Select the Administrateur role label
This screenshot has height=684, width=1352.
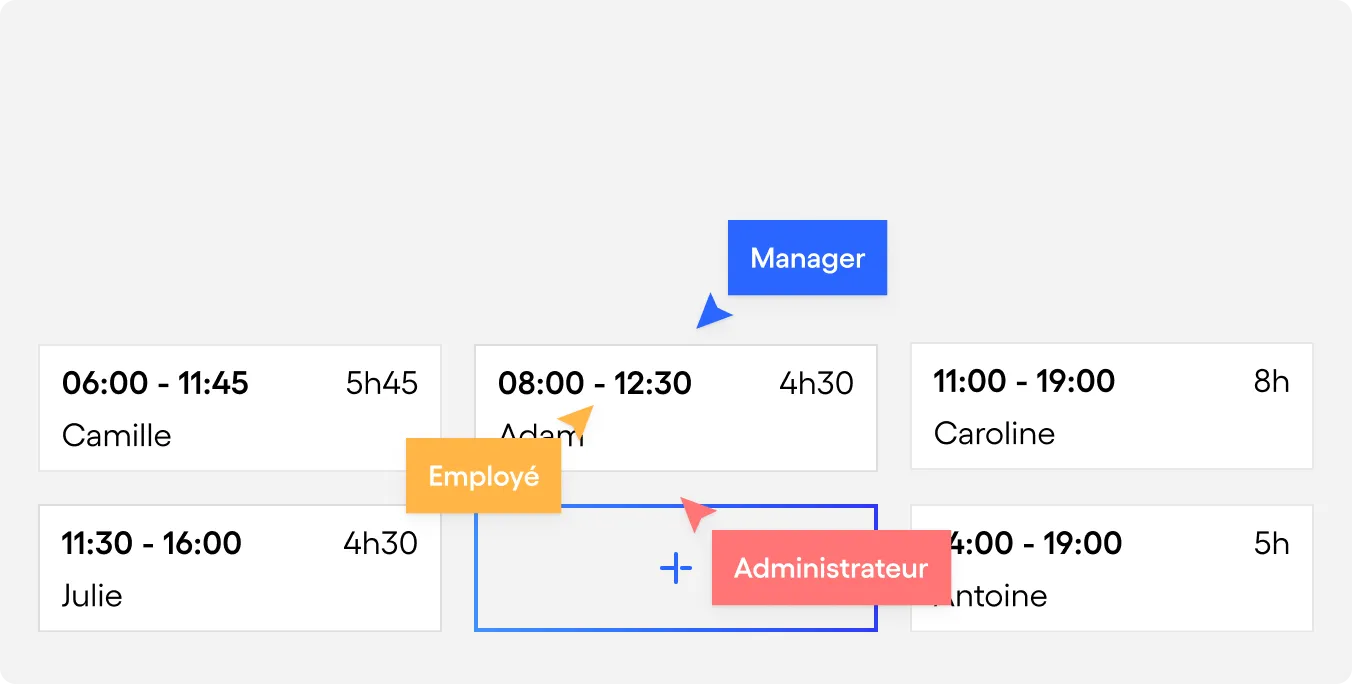click(831, 568)
